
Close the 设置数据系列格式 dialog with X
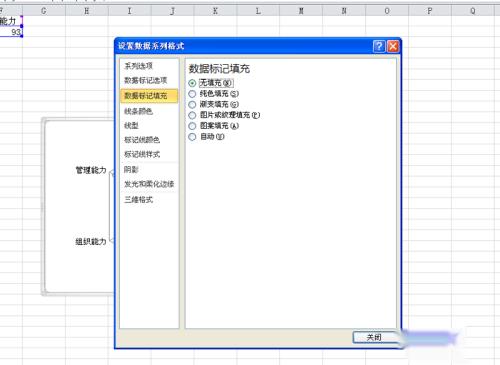(393, 46)
